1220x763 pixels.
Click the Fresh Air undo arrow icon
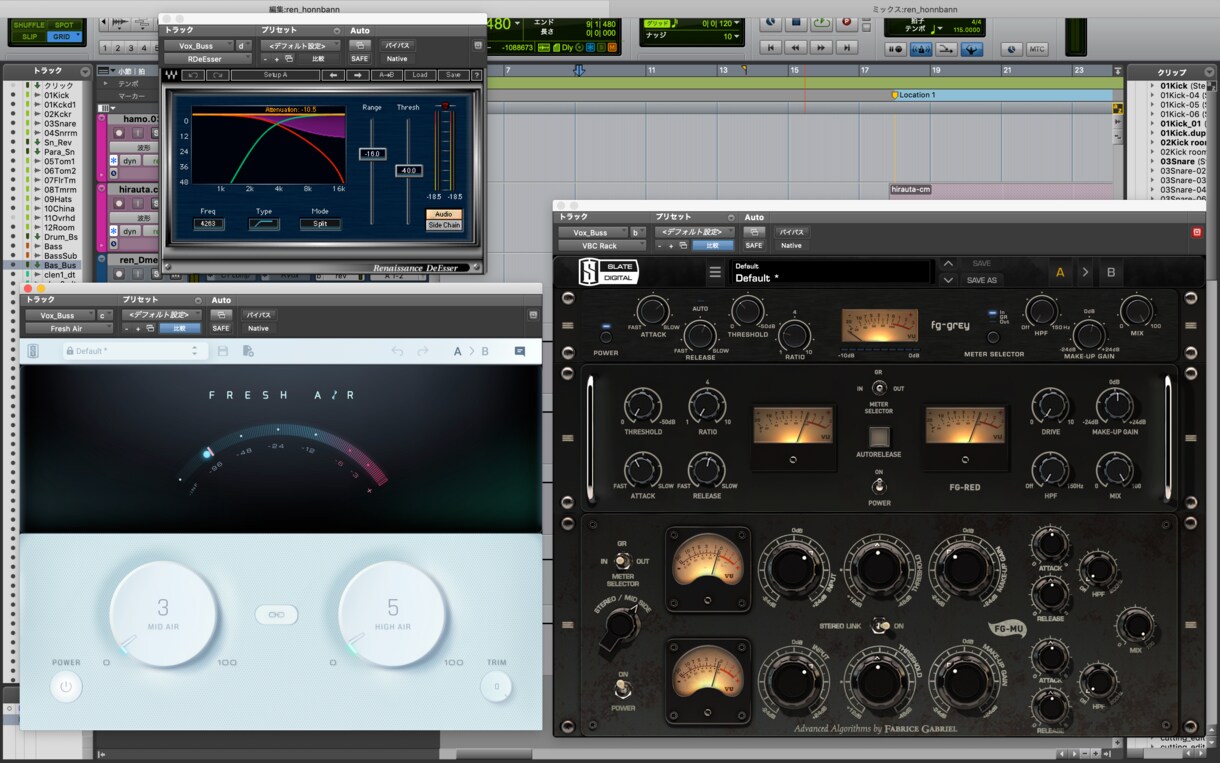pos(397,351)
